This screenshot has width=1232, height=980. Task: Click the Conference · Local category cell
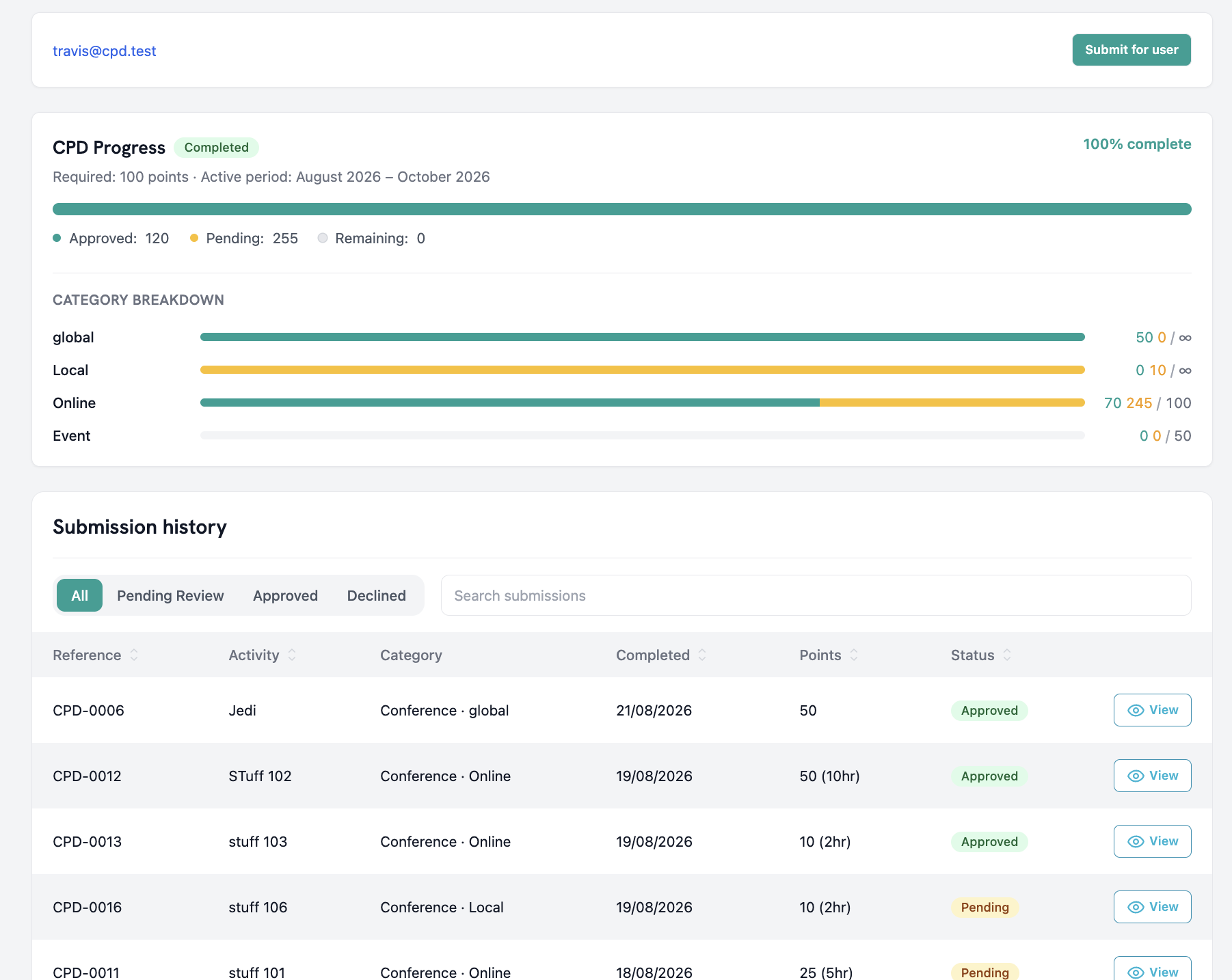coord(442,907)
